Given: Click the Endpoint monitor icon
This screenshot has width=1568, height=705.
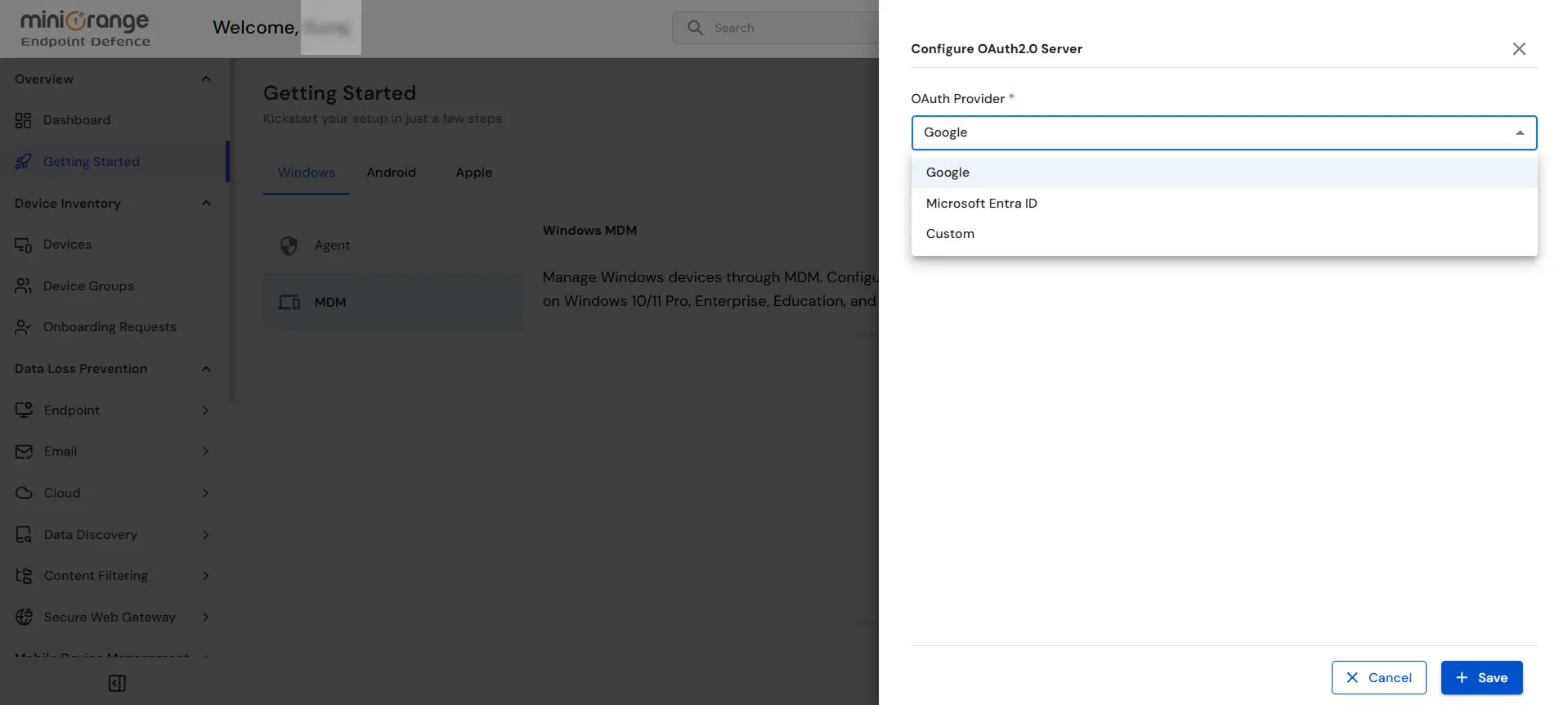Looking at the screenshot, I should pos(24,410).
